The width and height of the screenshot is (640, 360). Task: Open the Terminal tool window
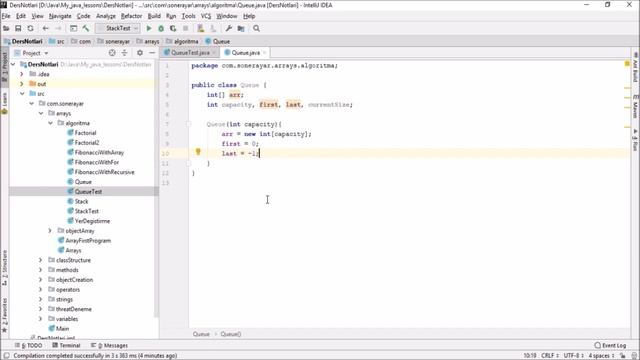tap(66, 346)
